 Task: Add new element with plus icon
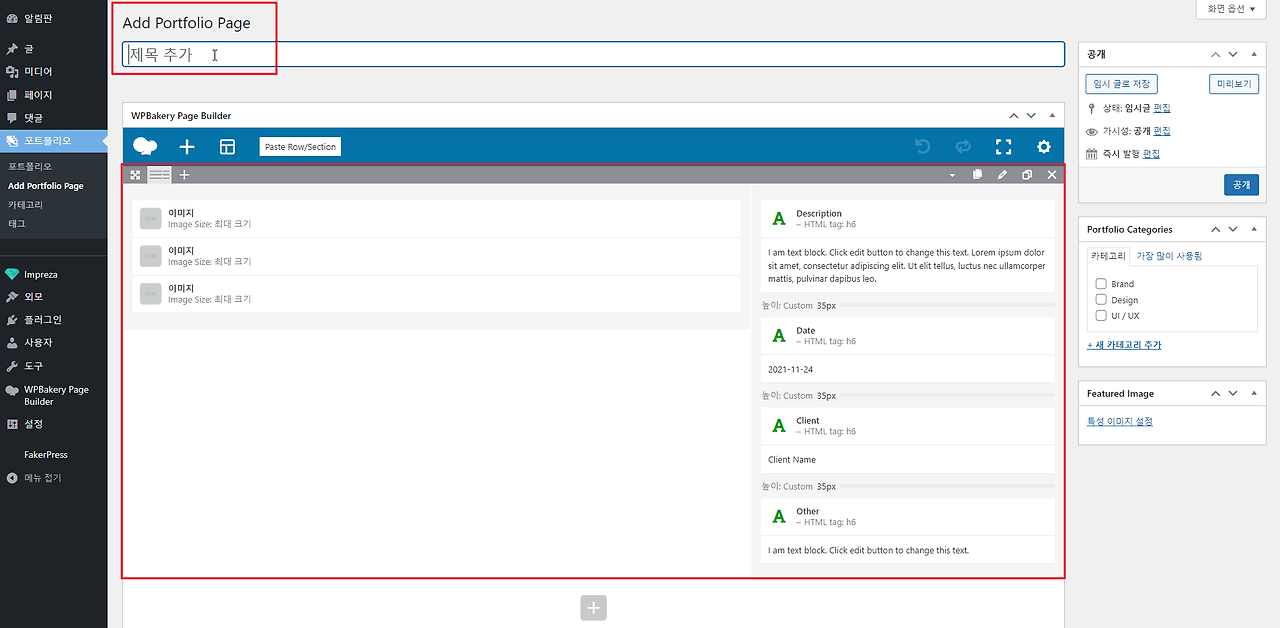pyautogui.click(x=187, y=147)
